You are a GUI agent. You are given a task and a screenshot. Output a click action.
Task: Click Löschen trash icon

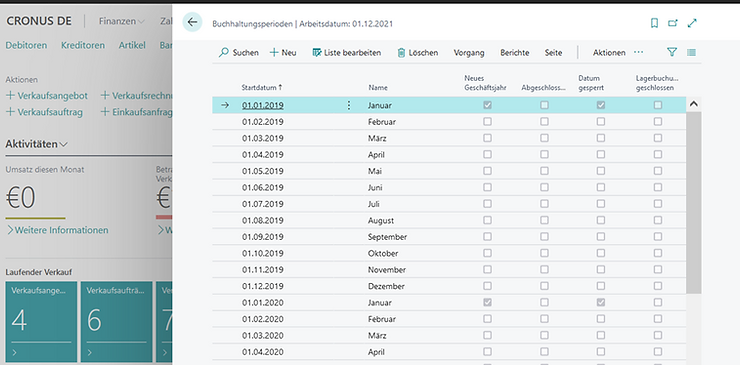[401, 53]
